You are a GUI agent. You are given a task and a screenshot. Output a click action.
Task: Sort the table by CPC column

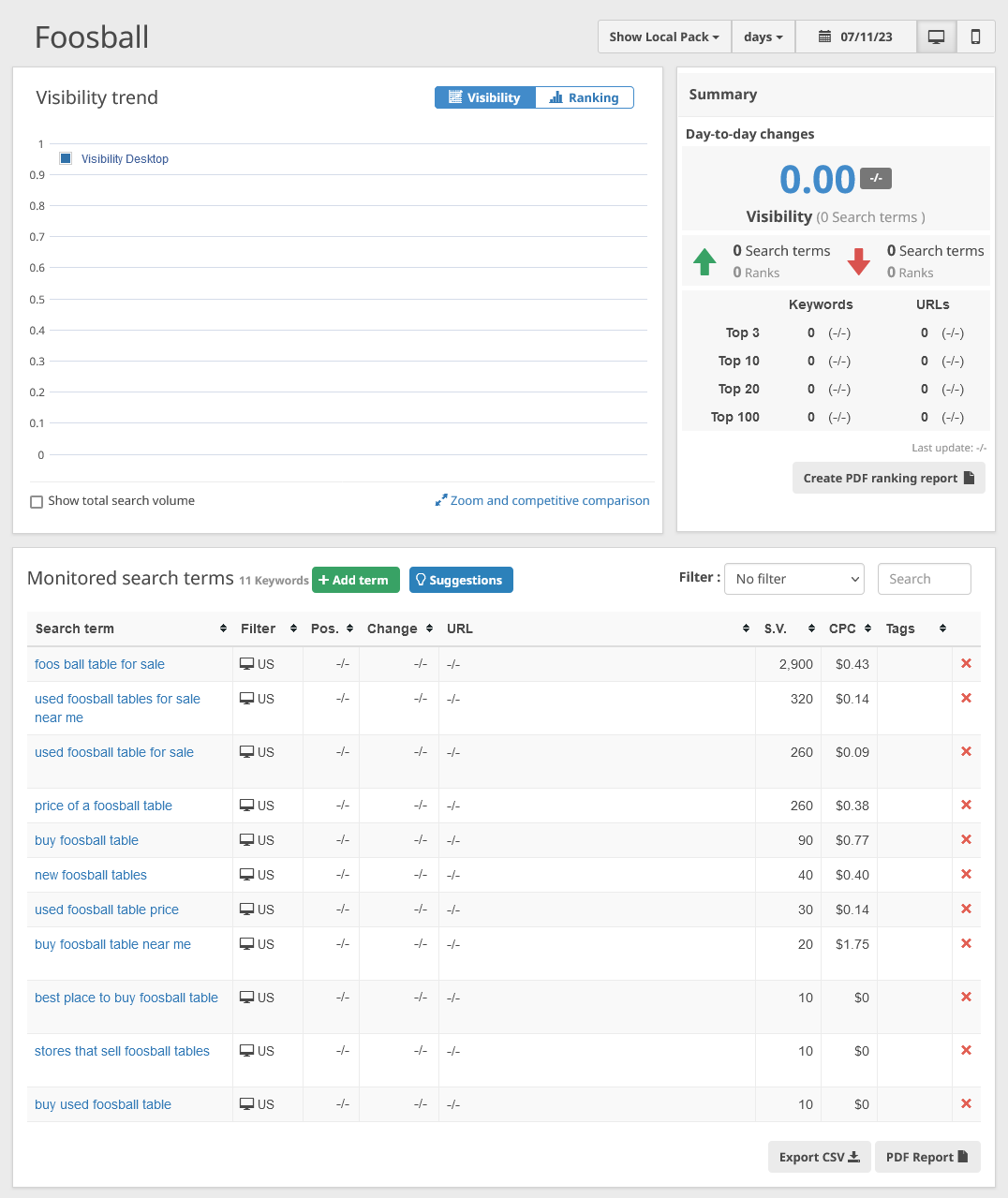click(x=867, y=629)
